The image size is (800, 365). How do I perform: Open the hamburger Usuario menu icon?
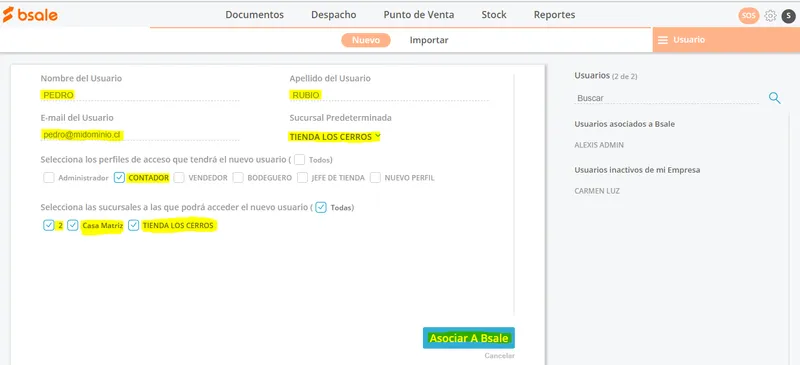pyautogui.click(x=663, y=40)
